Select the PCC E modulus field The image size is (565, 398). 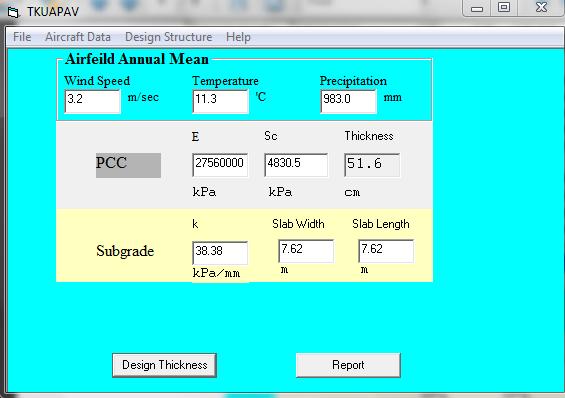click(220, 165)
